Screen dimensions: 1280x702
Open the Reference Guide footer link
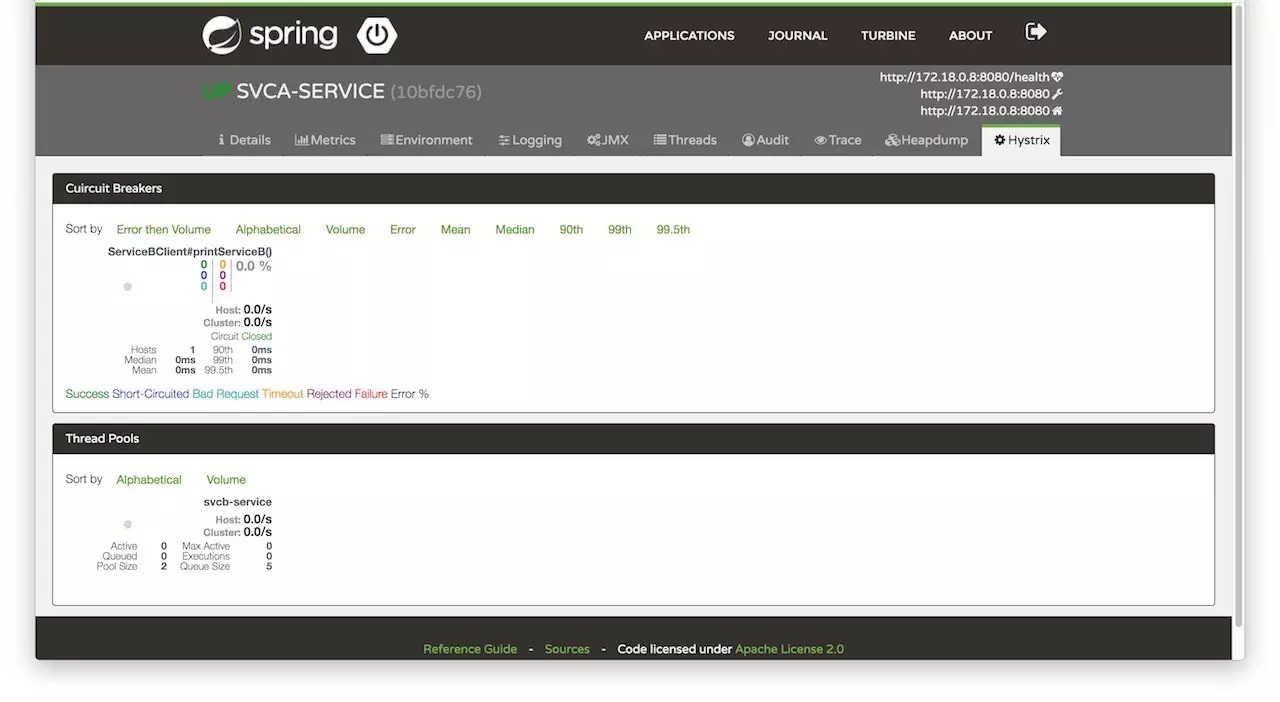(x=470, y=649)
